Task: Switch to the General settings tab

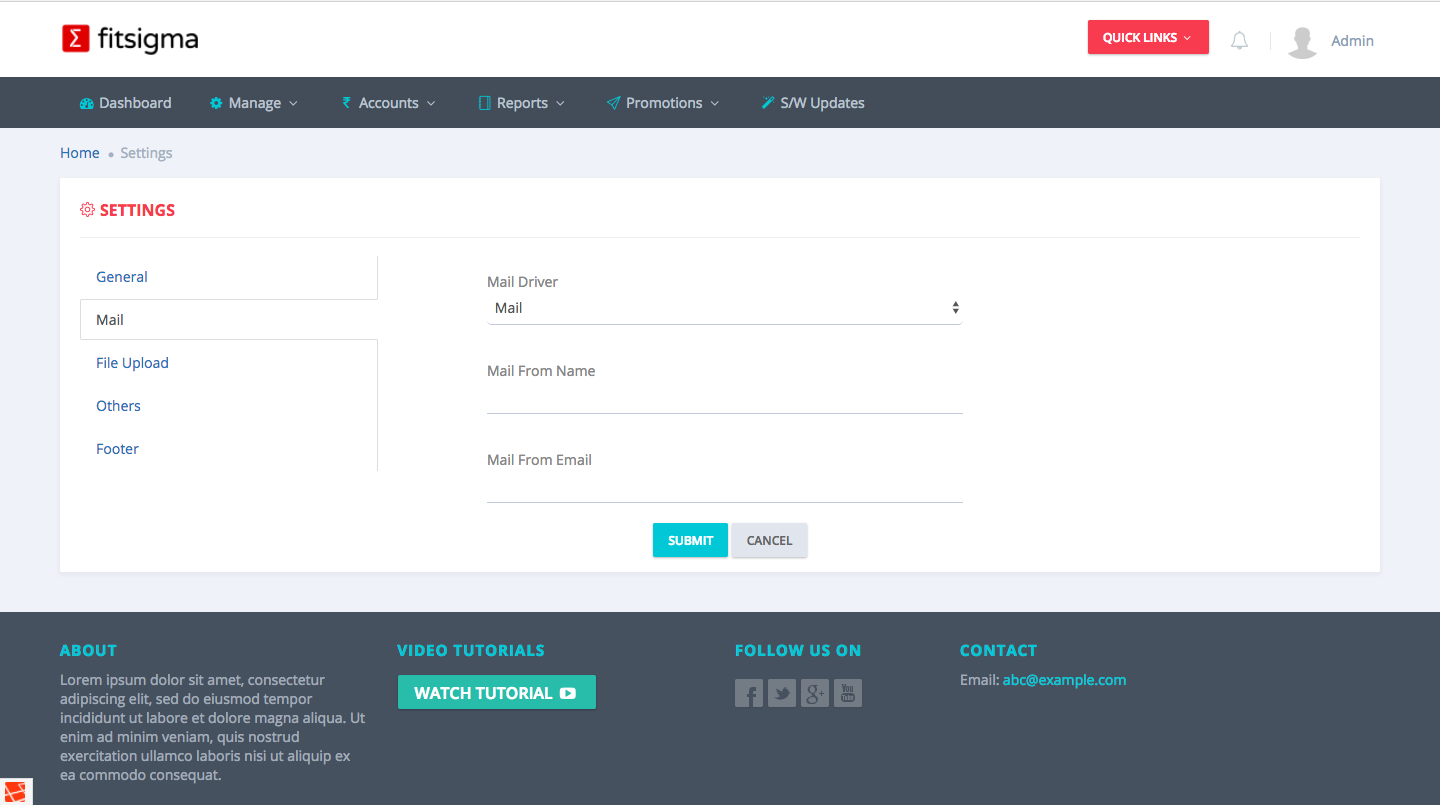Action: tap(122, 277)
